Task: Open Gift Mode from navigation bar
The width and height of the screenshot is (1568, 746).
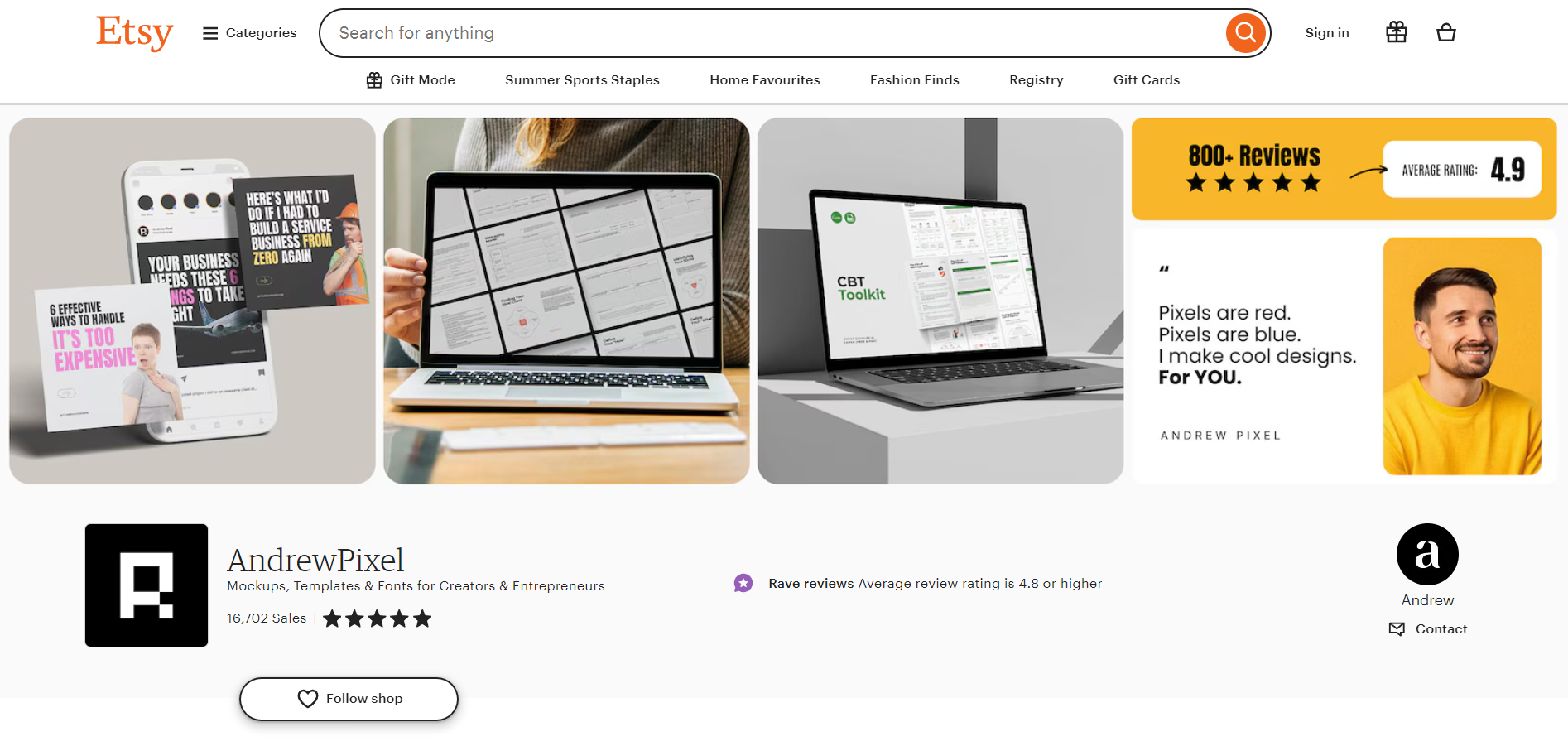Action: tap(411, 80)
